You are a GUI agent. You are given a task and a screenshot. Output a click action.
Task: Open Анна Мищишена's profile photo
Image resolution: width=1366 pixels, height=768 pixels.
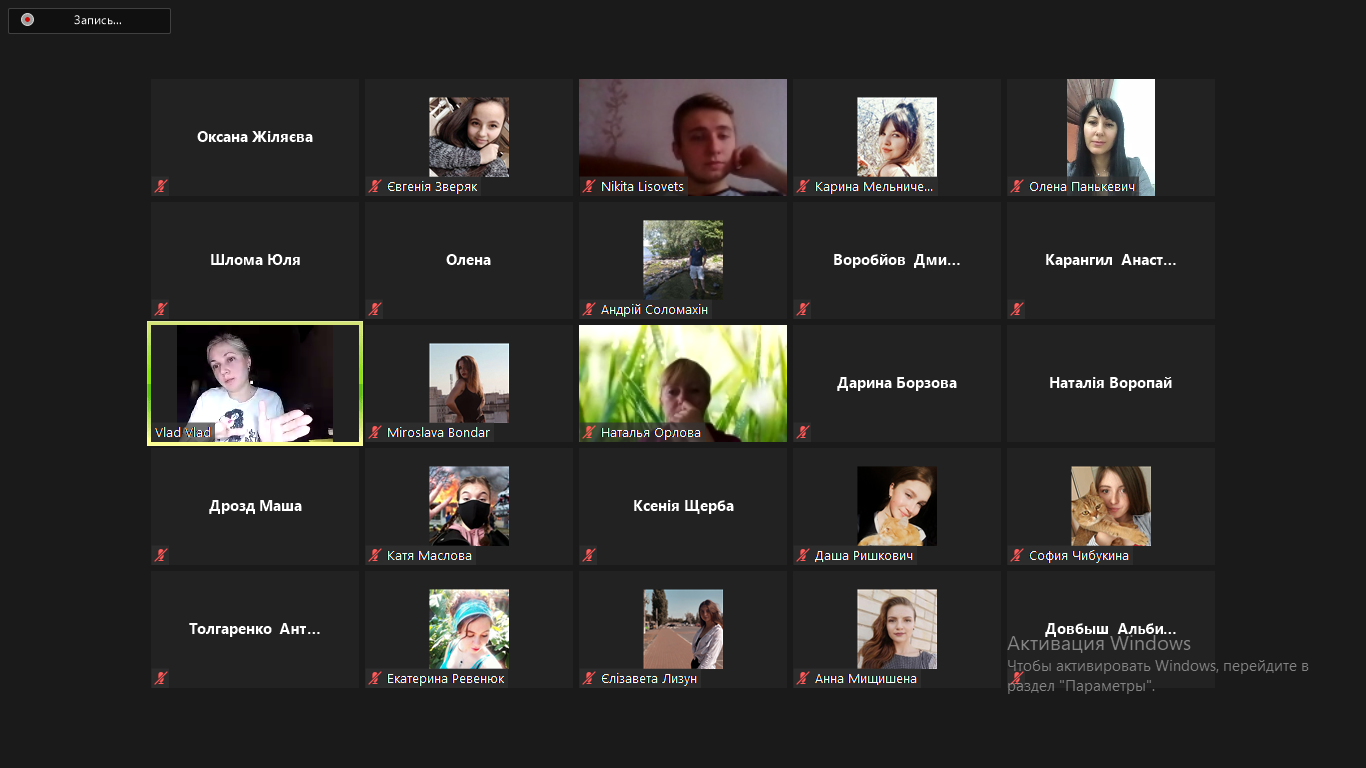click(897, 629)
